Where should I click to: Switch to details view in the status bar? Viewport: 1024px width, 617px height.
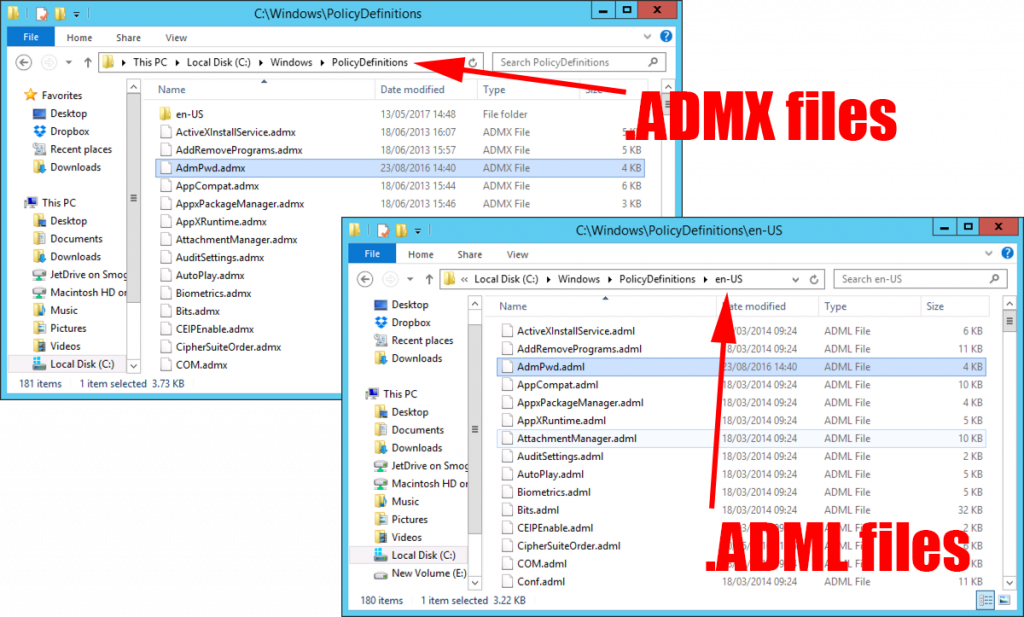985,600
